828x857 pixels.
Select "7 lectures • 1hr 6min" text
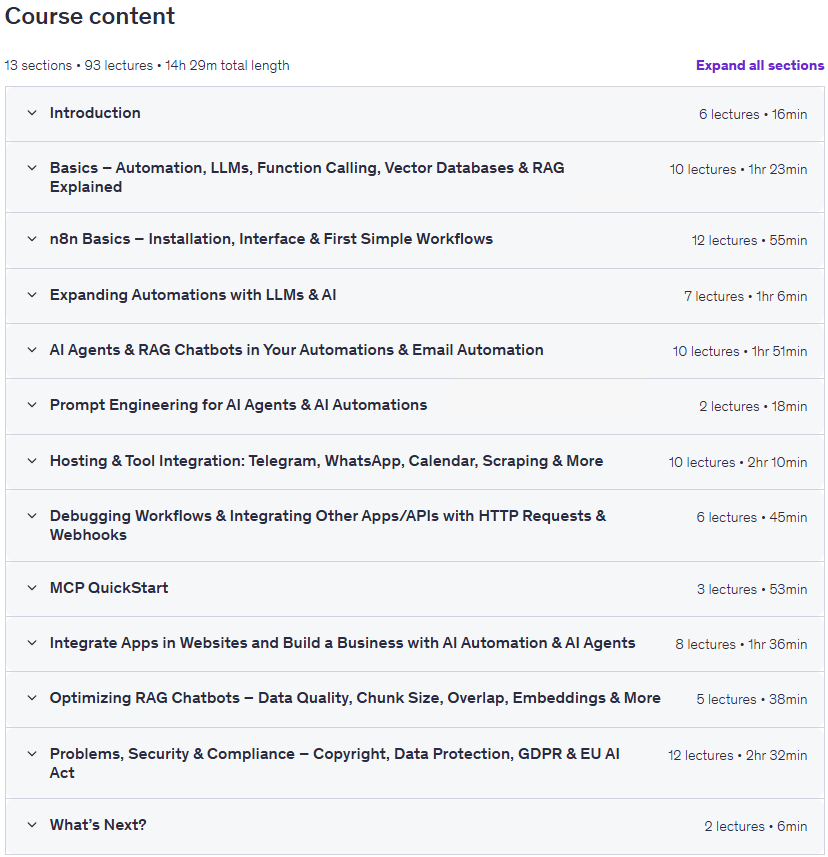click(x=745, y=296)
